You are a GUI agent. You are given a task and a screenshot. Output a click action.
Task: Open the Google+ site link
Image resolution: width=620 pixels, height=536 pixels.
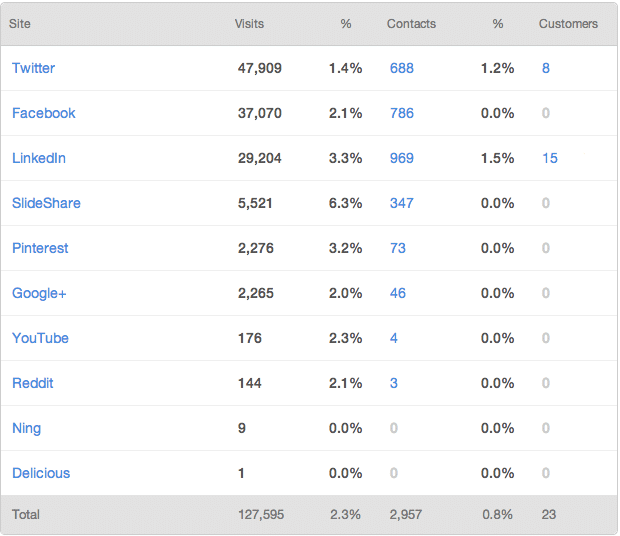pyautogui.click(x=39, y=293)
